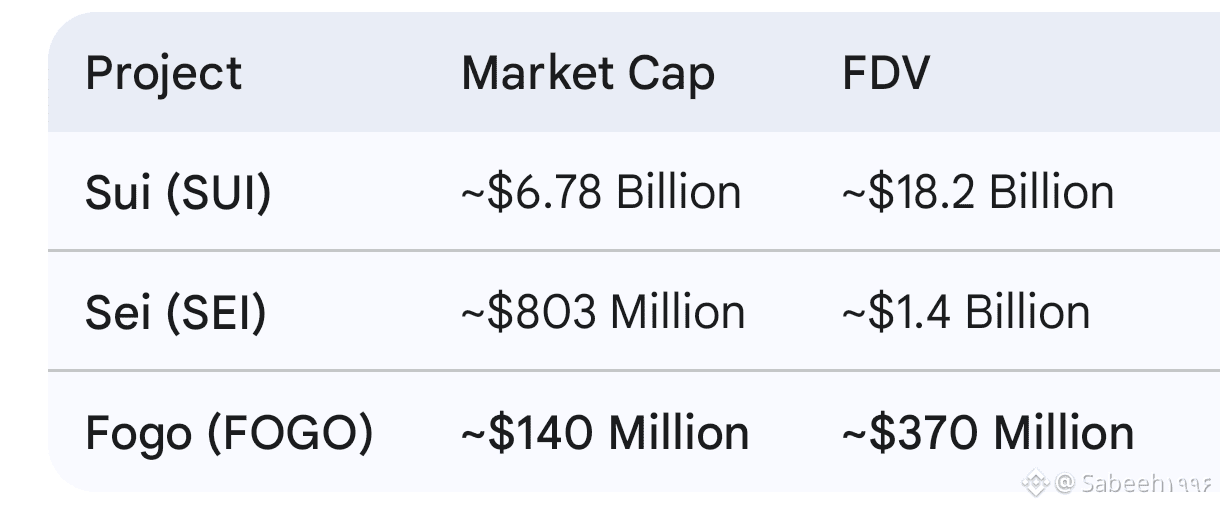
Task: Click the Binance logo watermark icon
Action: pyautogui.click(x=1036, y=484)
